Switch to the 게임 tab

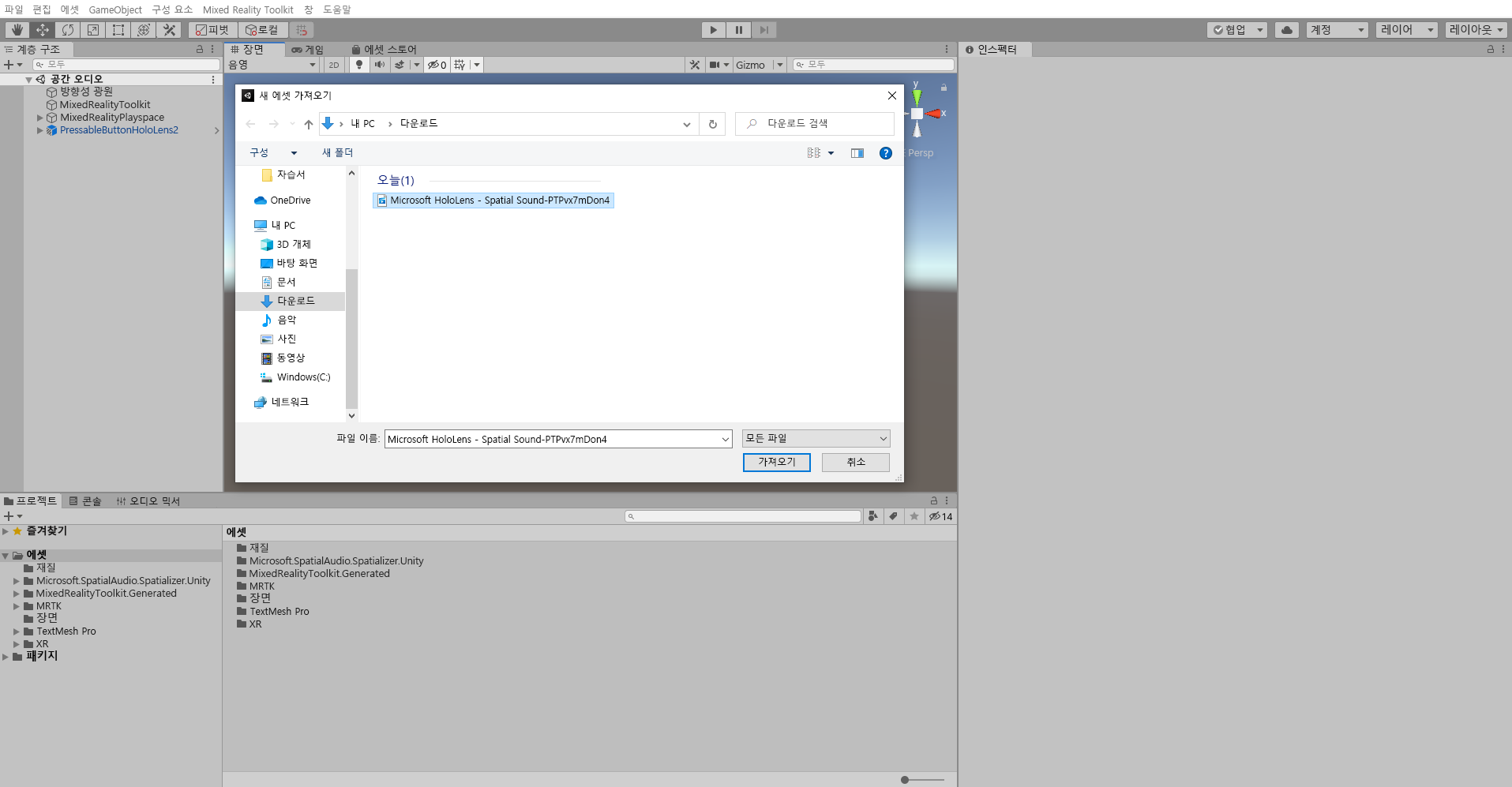308,50
